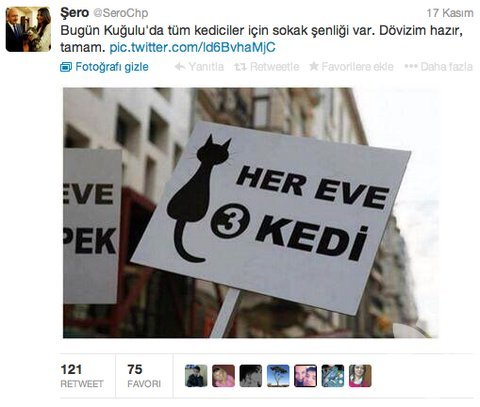Open the 17 Kasım timestamp
480x407 pixels.
coord(450,13)
